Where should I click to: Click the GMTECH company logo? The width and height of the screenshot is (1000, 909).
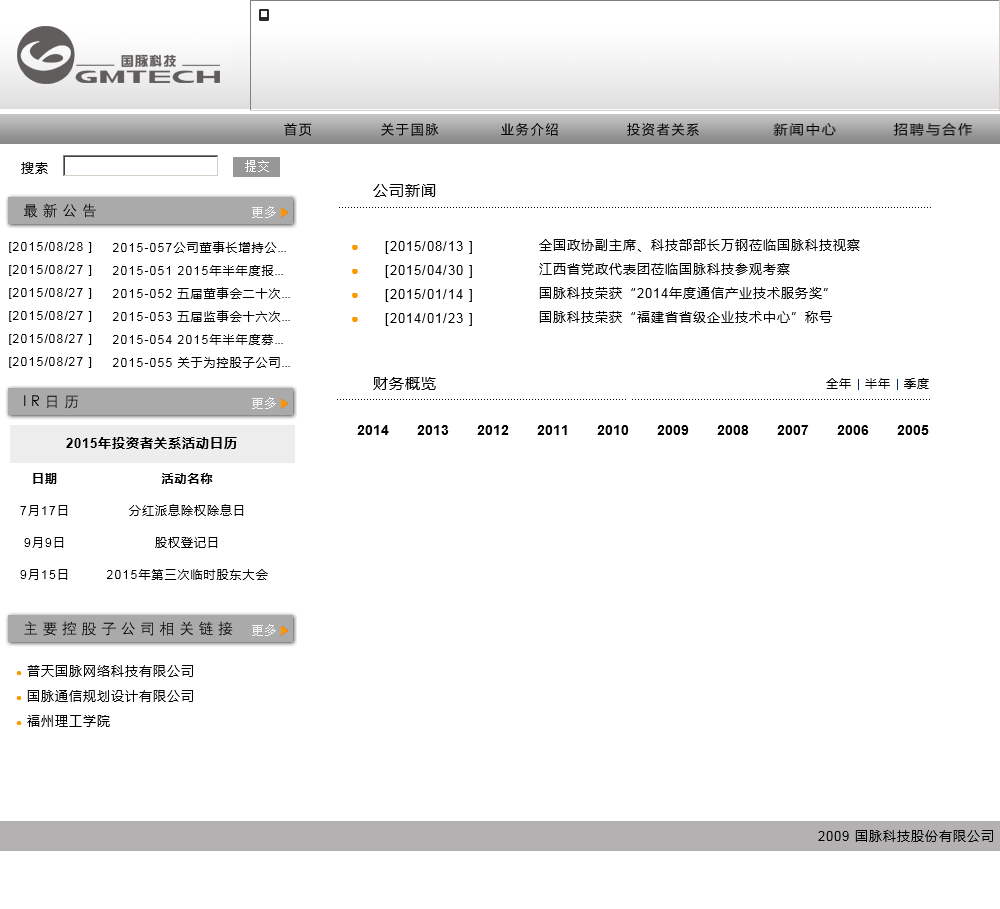pos(119,55)
